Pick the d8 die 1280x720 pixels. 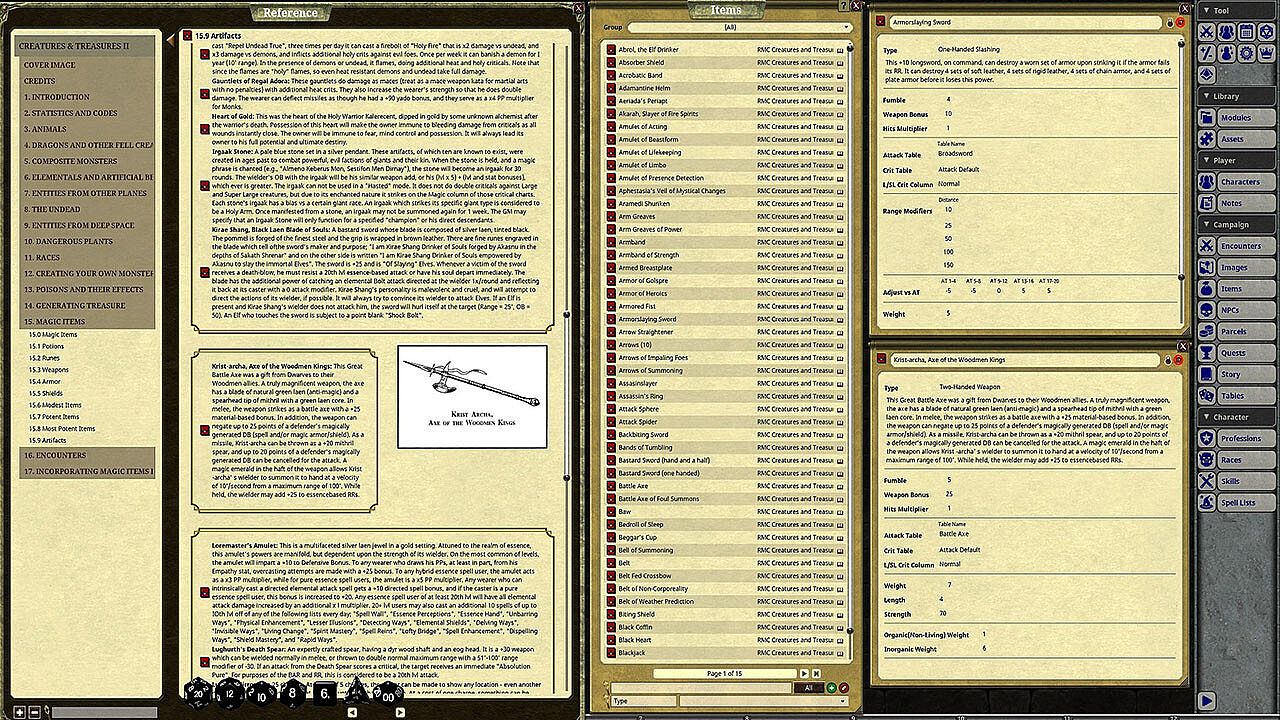click(x=291, y=692)
